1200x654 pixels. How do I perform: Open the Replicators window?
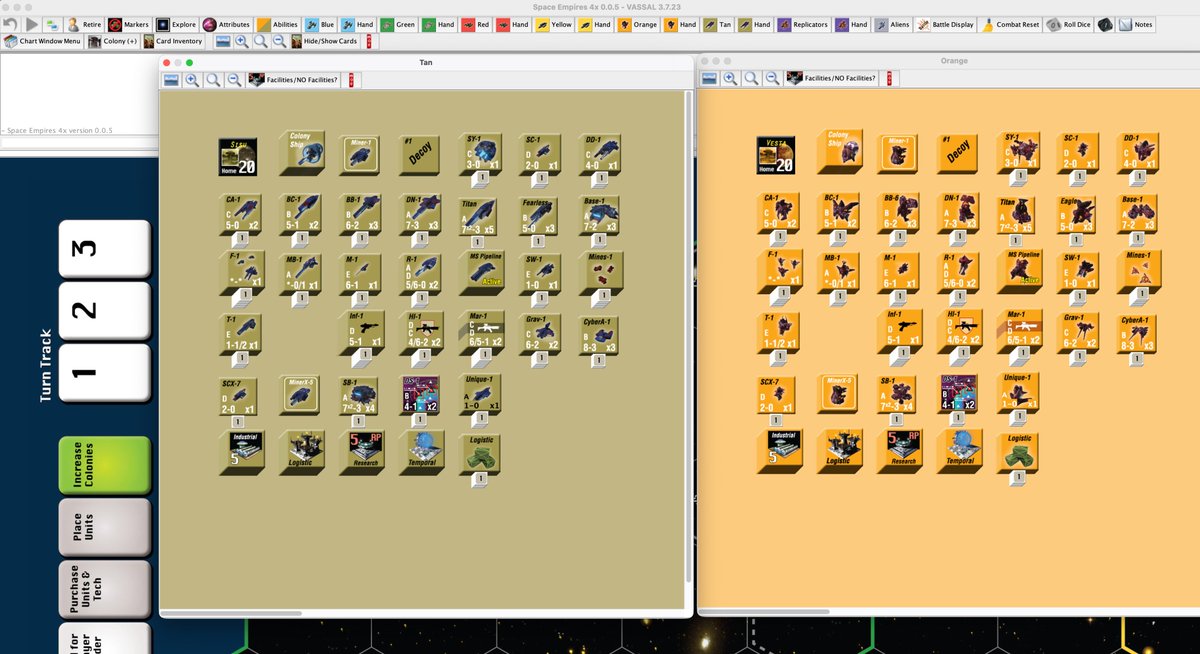tap(804, 24)
